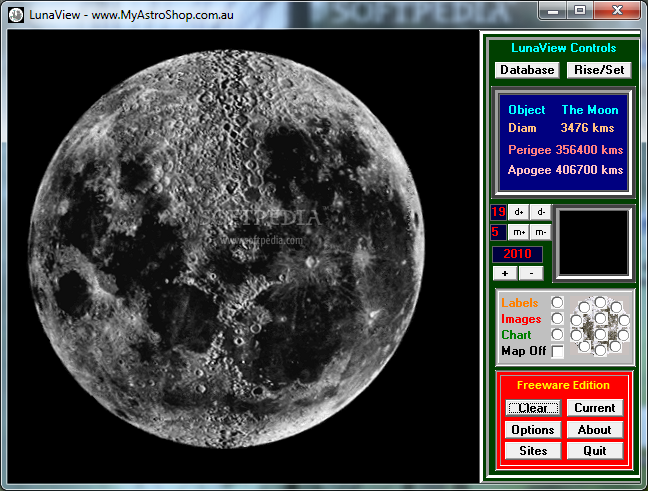Click the 'Diam 3476 kms' text

point(561,128)
